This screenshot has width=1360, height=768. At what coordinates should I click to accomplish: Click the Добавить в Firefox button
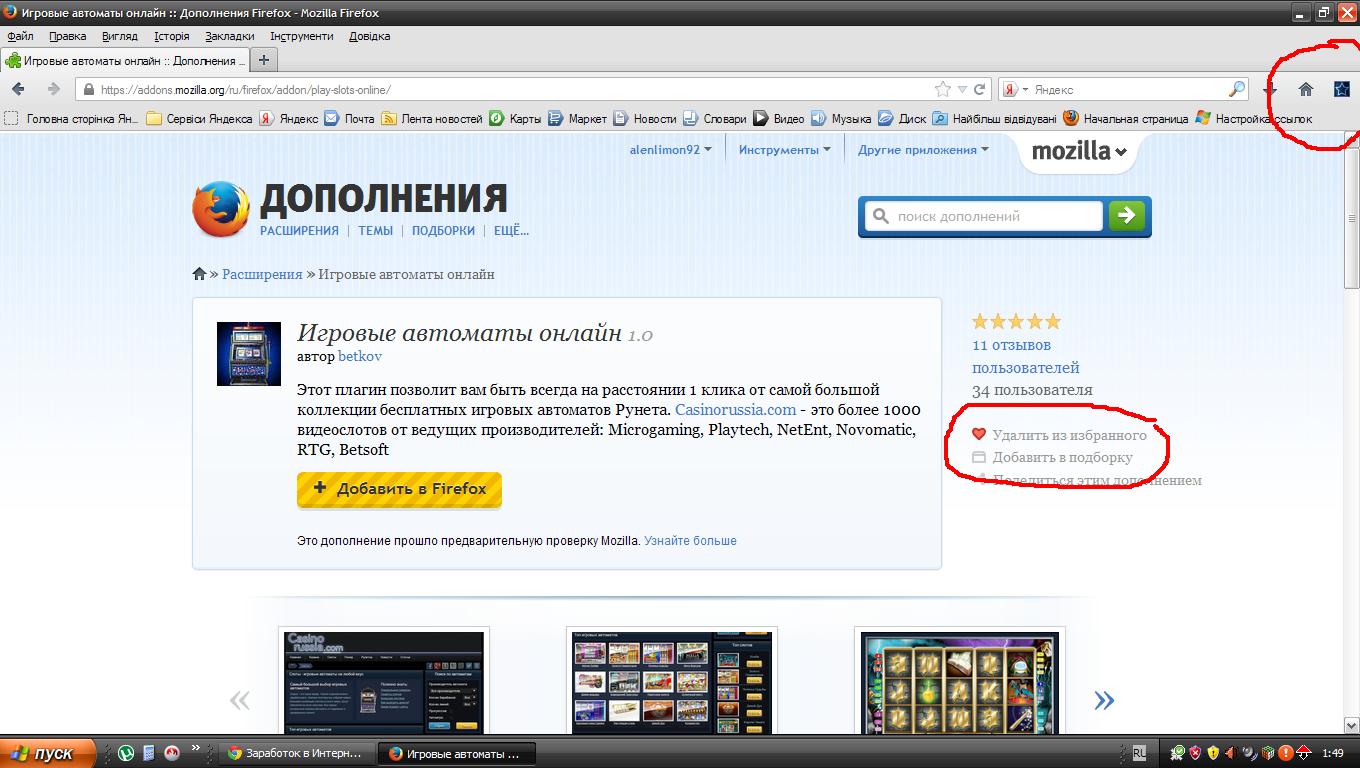(x=399, y=489)
